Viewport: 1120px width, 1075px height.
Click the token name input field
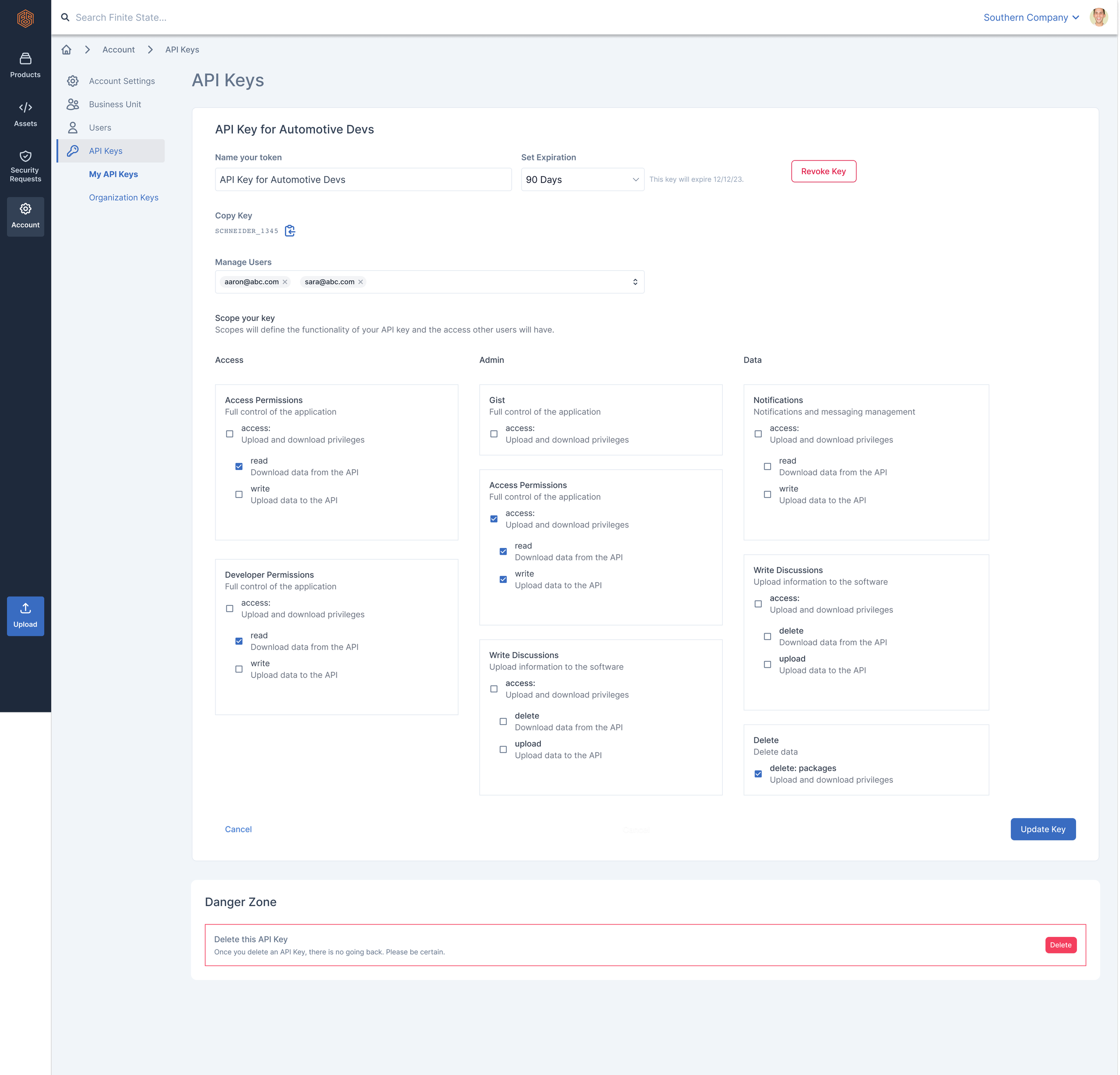point(363,179)
